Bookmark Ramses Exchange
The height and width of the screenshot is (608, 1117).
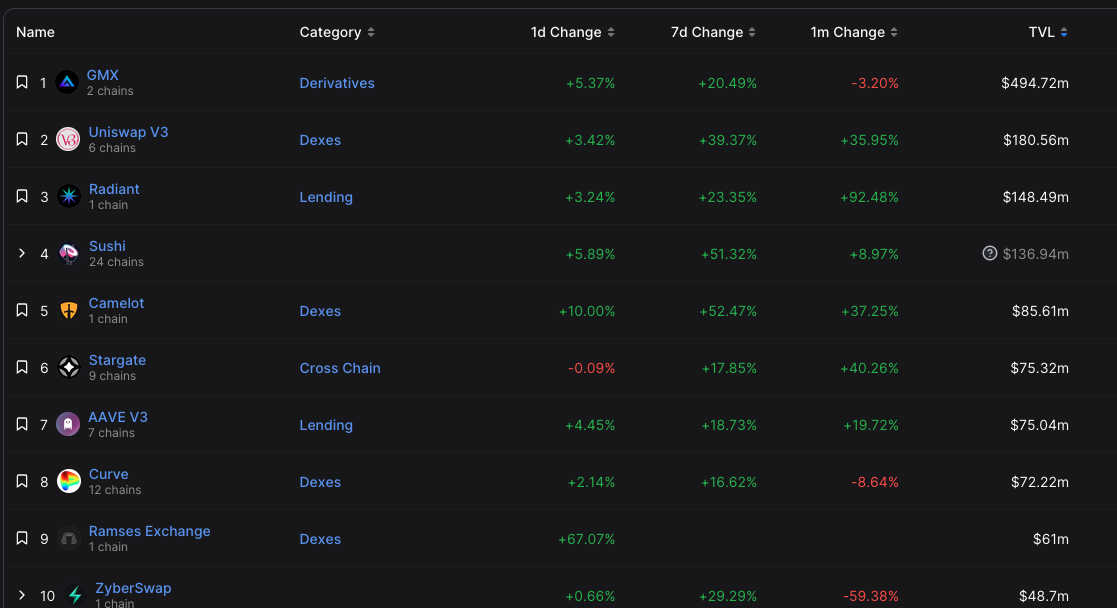(x=22, y=538)
